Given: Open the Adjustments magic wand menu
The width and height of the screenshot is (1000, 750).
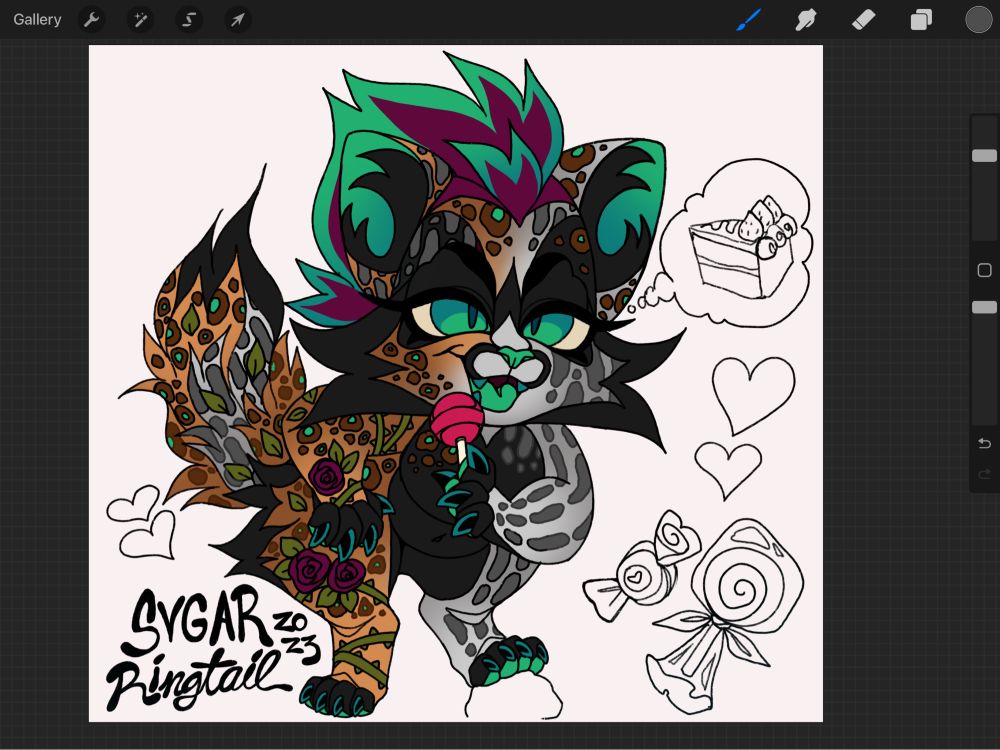Looking at the screenshot, I should pyautogui.click(x=140, y=20).
